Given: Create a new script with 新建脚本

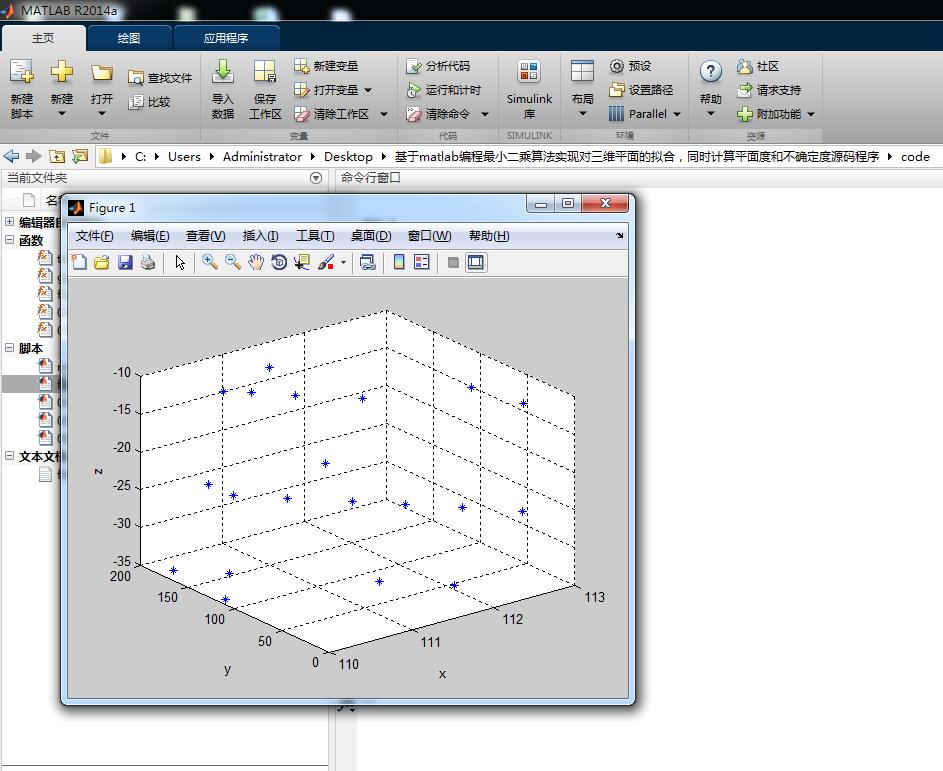Looking at the screenshot, I should click(22, 88).
